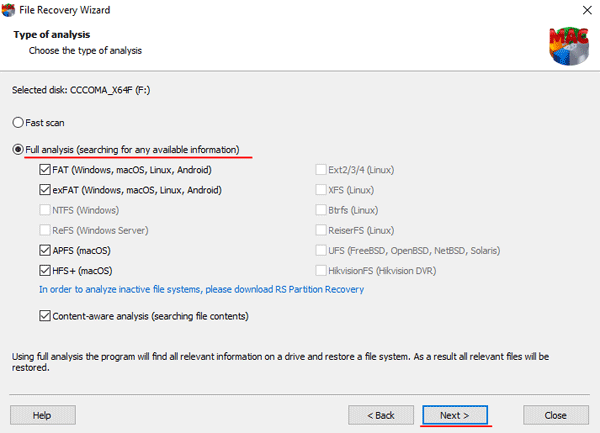Image resolution: width=600 pixels, height=433 pixels.
Task: Click the Next button
Action: 455,415
